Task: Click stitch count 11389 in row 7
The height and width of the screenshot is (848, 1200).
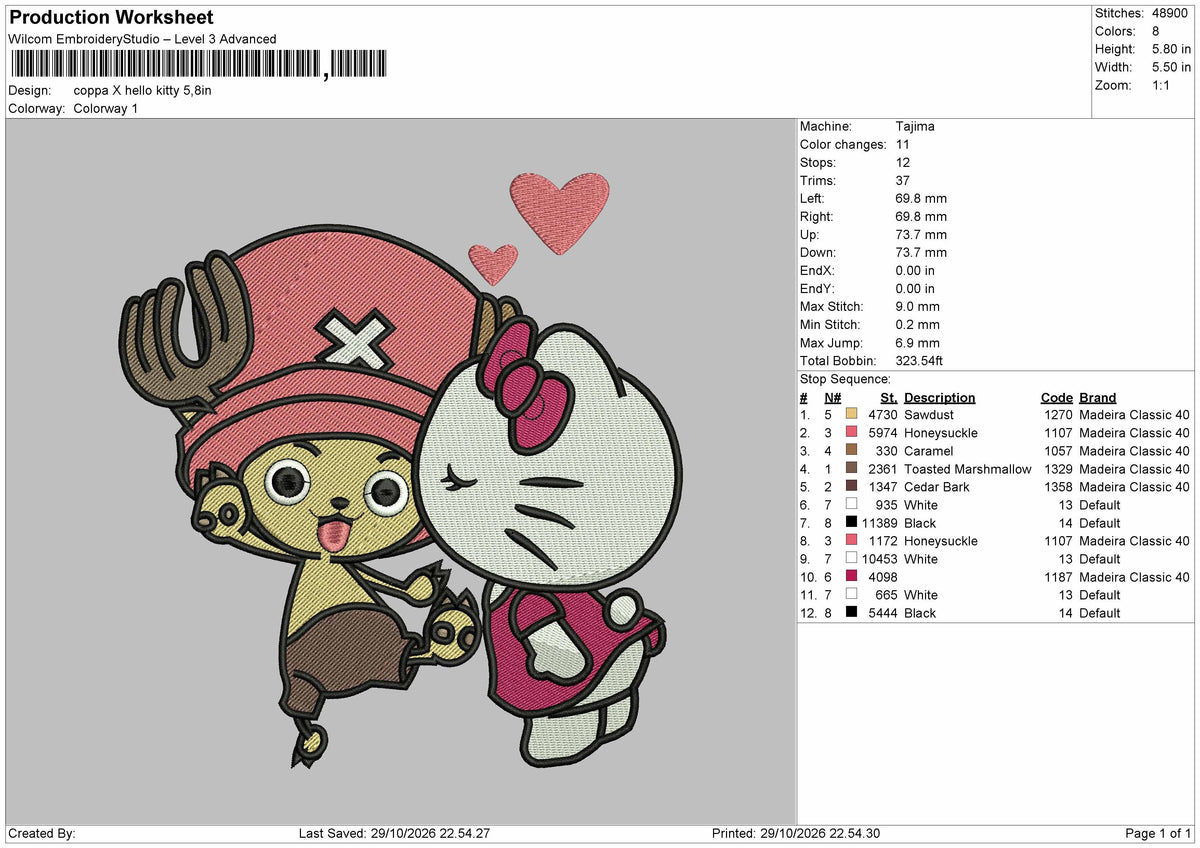Action: tap(879, 522)
